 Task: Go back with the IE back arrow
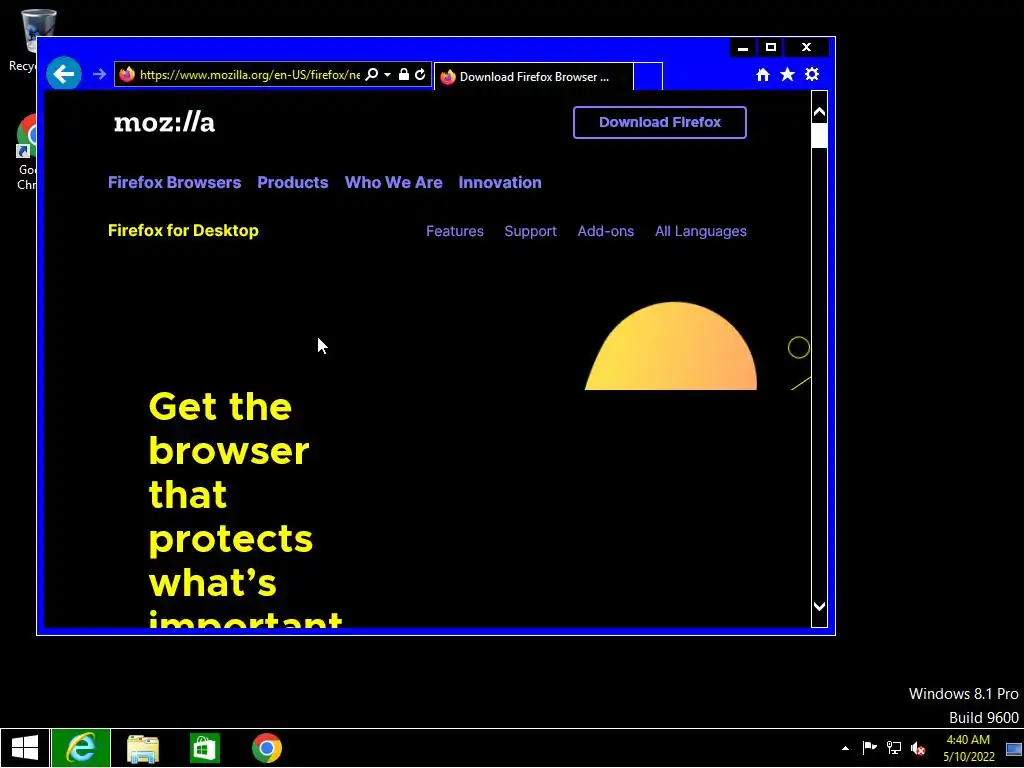[x=64, y=74]
